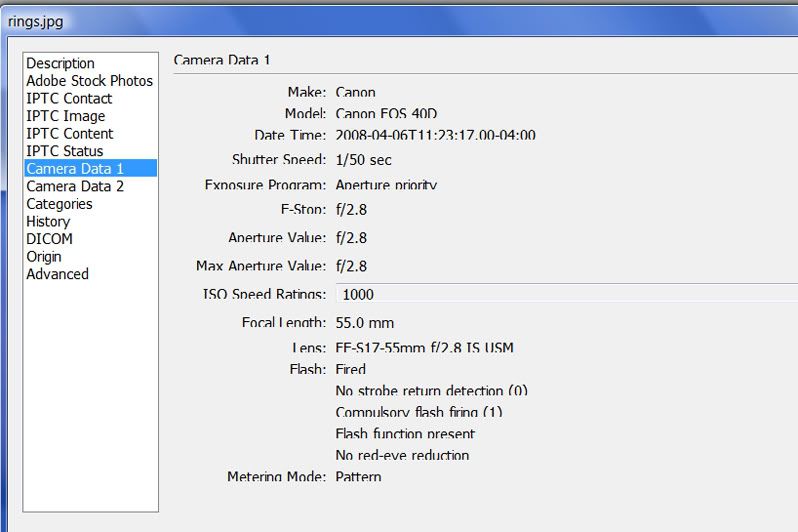Viewport: 798px width, 532px height.
Task: Select the highlighted Camera Data 1 entry
Action: (x=75, y=168)
